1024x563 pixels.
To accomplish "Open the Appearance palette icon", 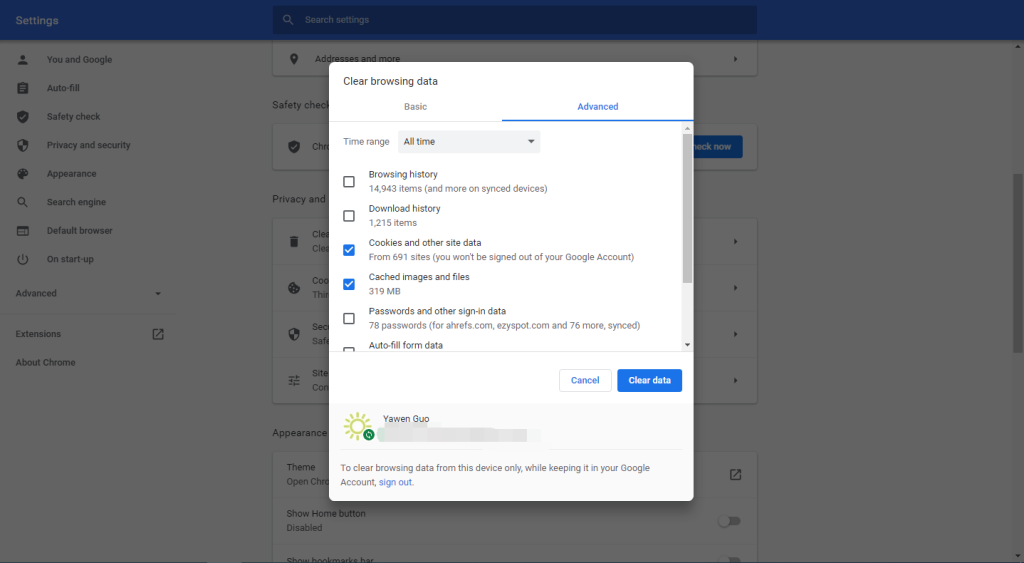I will [x=23, y=174].
